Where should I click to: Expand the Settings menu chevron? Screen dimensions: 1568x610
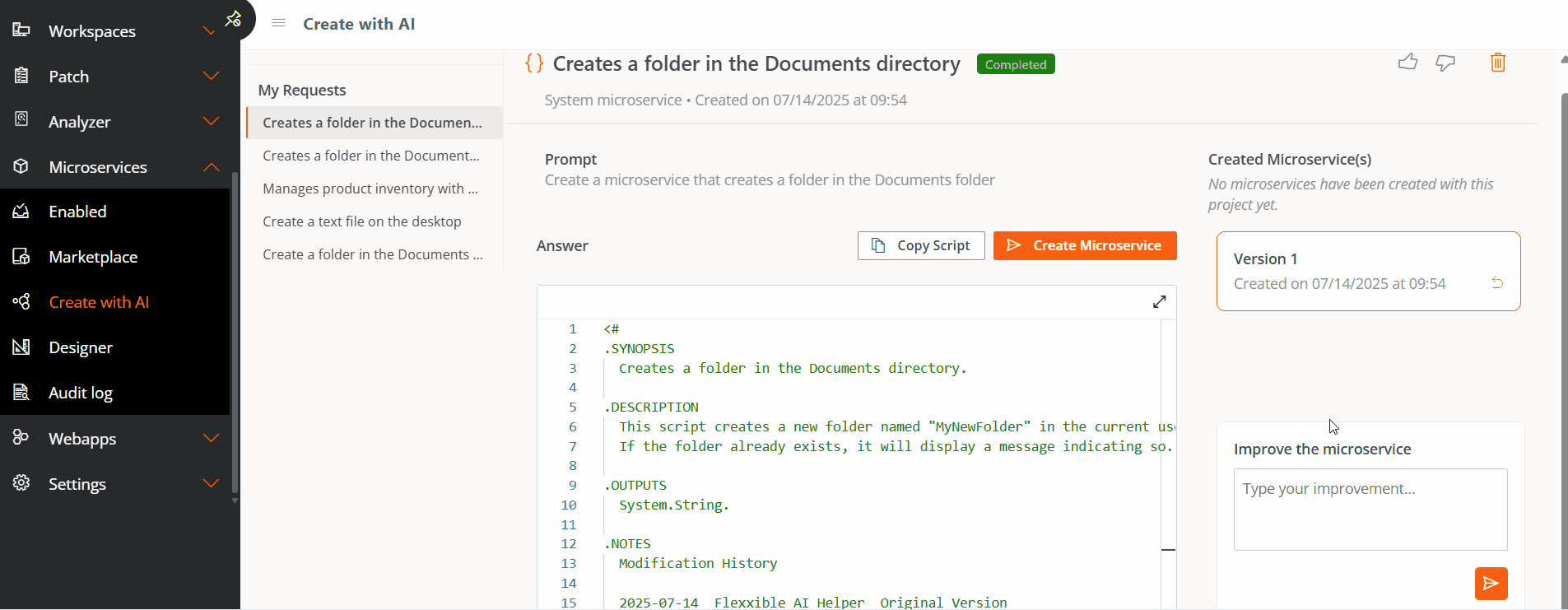pos(211,483)
